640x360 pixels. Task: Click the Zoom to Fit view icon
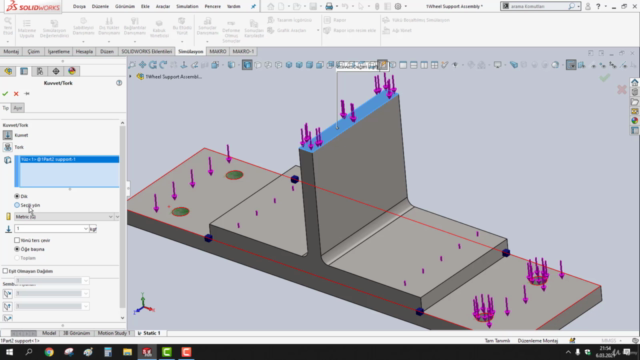132,65
